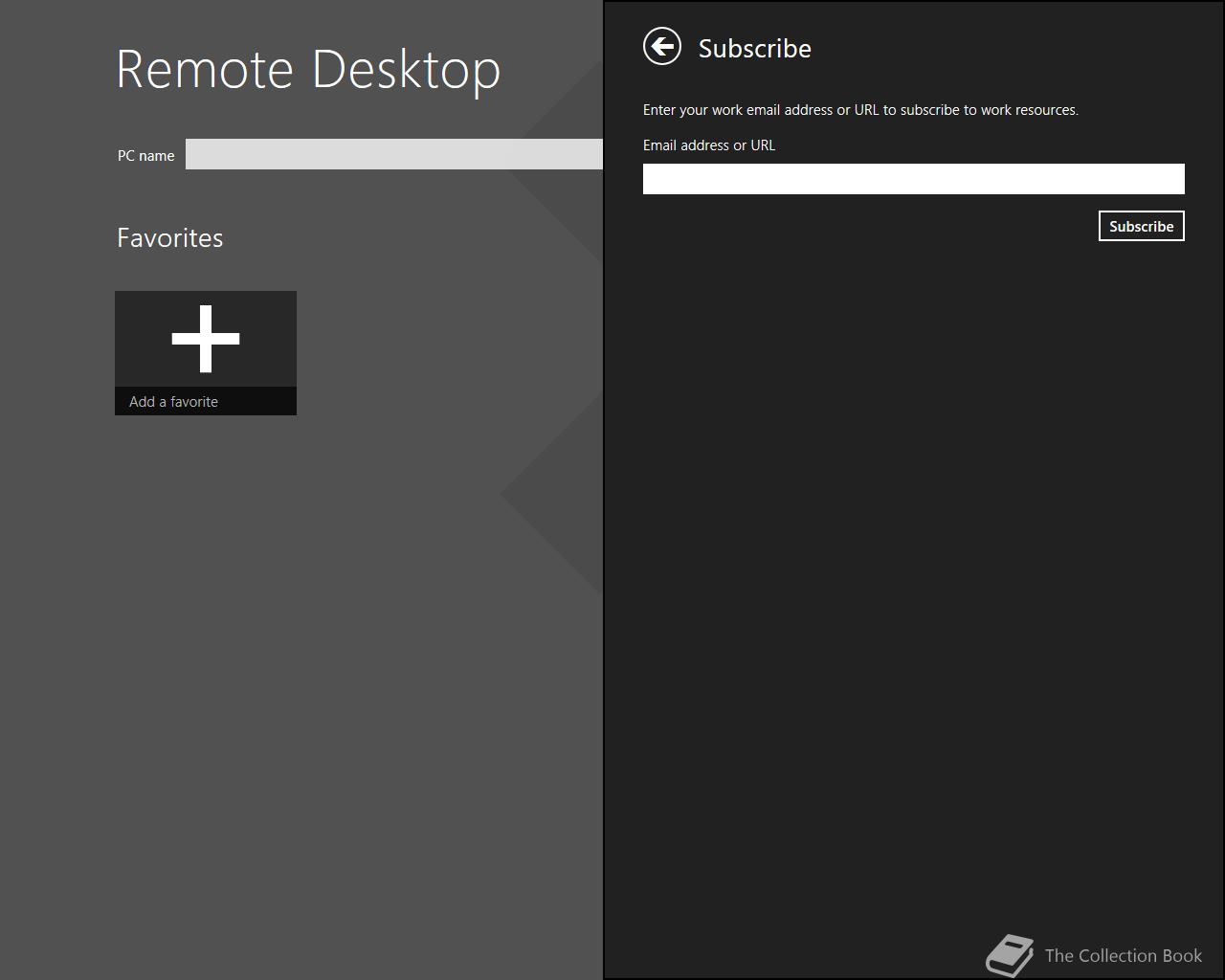Click the 'Enter your work email address' instruction text

click(860, 110)
